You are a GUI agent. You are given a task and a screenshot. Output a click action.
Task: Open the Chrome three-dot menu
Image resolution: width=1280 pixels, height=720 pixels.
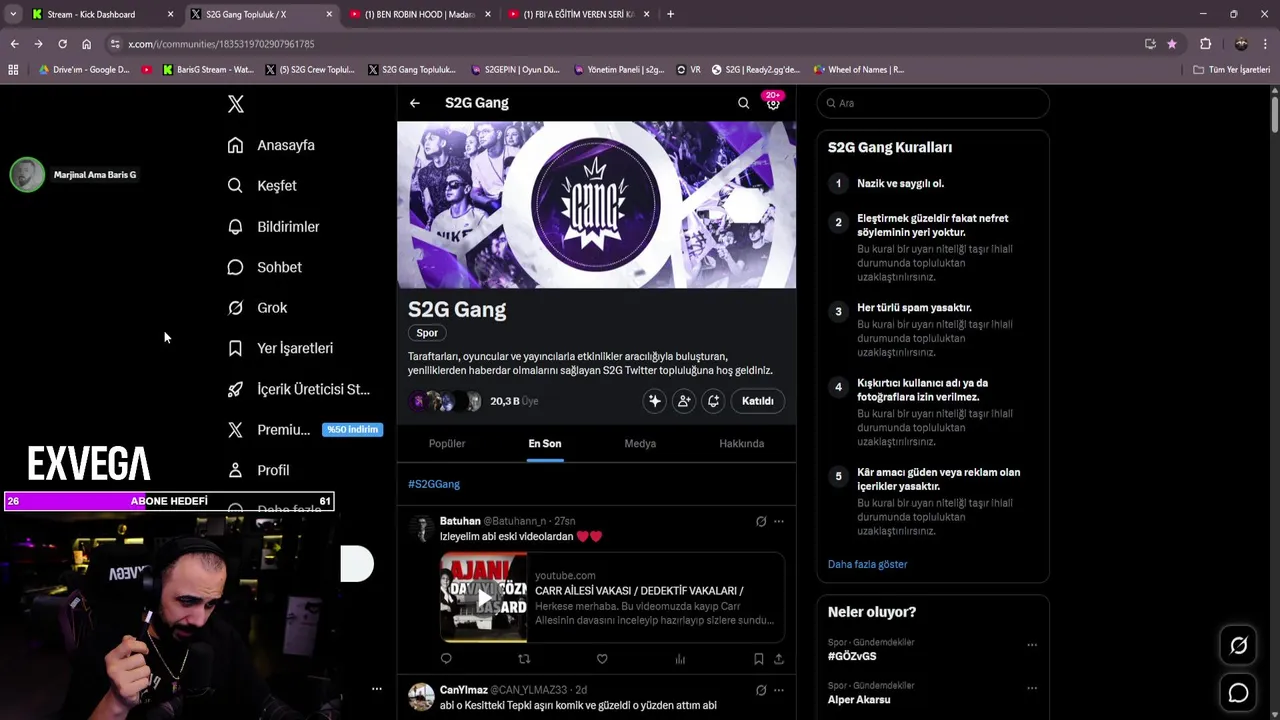coord(1266,44)
